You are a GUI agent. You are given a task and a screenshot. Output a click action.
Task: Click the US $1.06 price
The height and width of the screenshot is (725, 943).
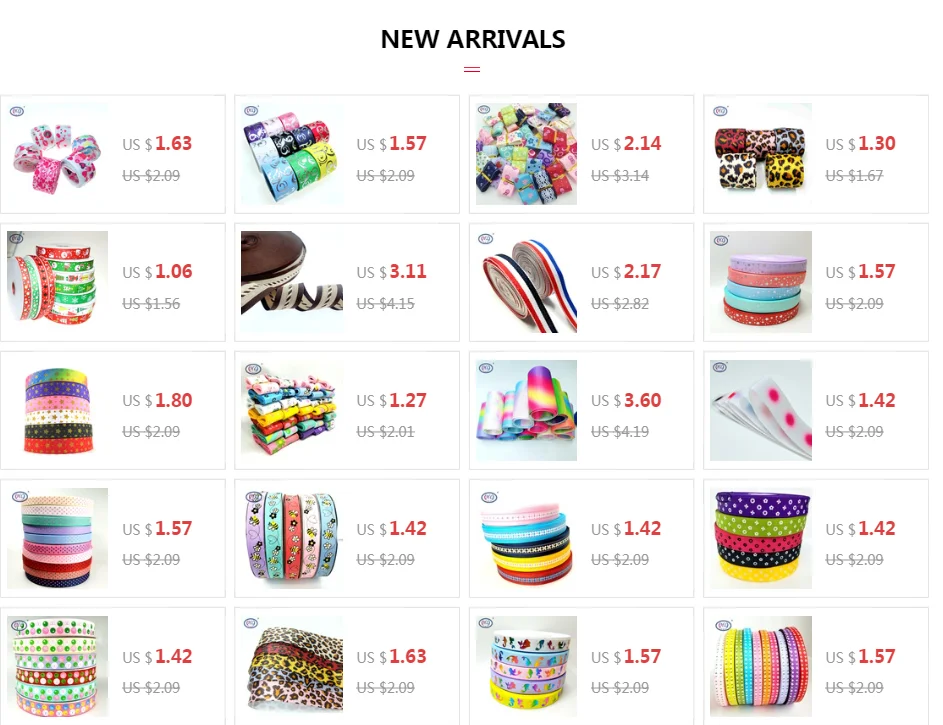[158, 272]
